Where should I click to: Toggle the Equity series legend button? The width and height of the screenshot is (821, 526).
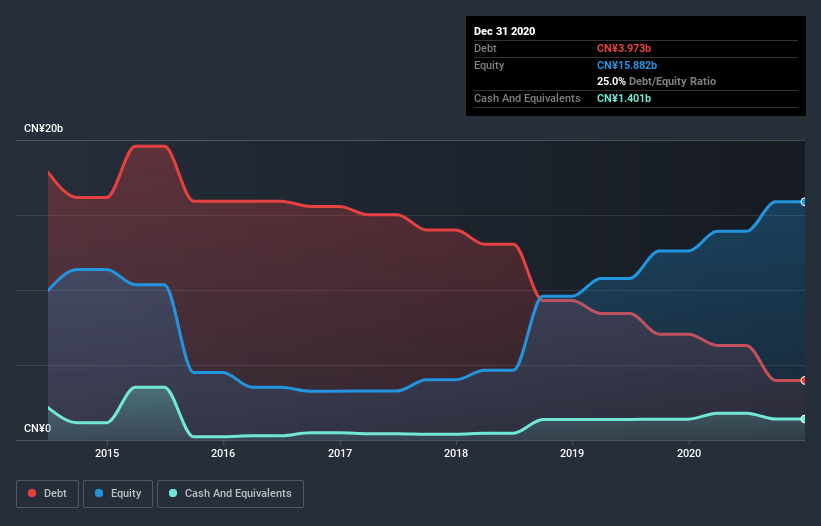pos(118,494)
